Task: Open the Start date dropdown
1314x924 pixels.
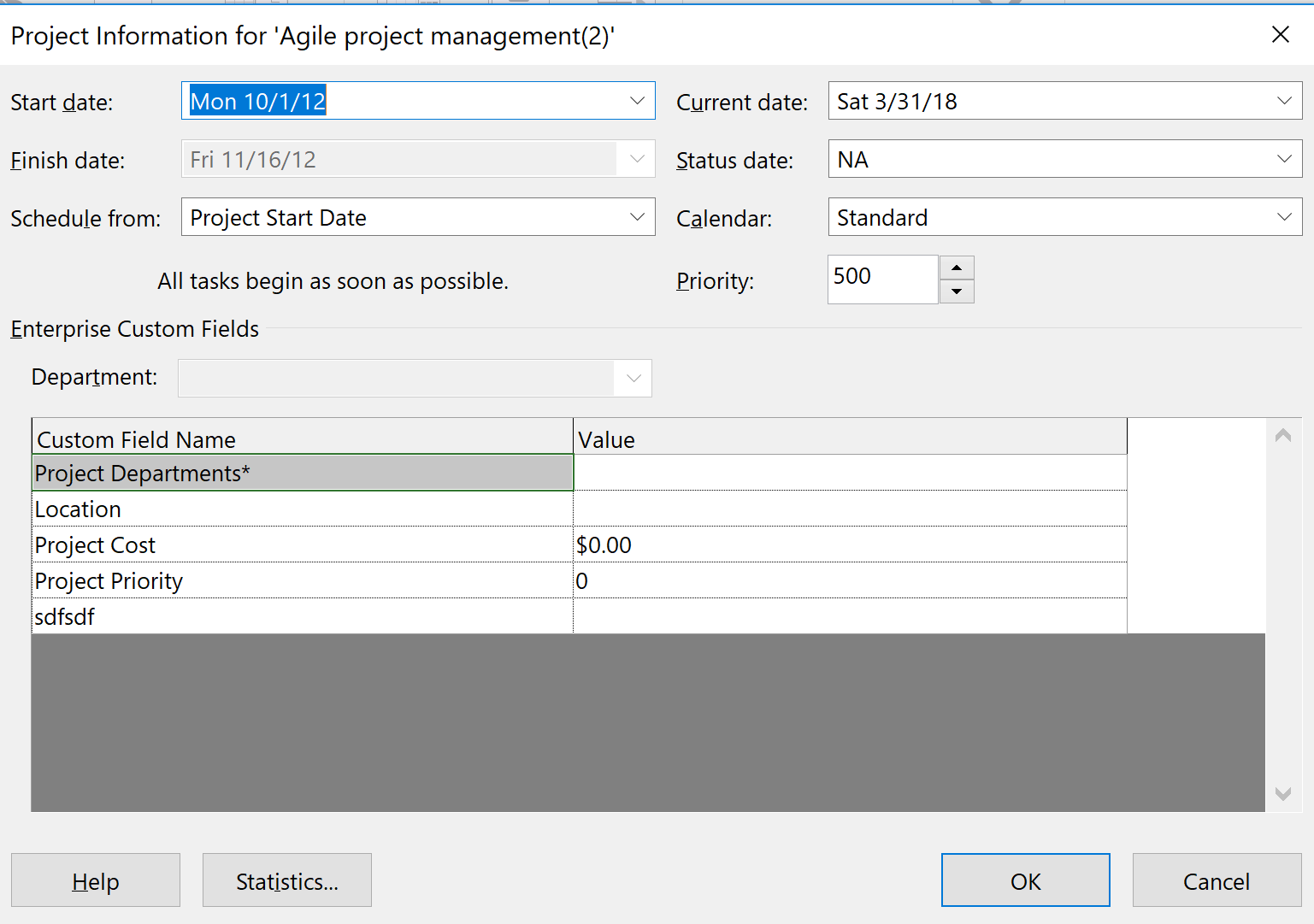Action: 637,101
